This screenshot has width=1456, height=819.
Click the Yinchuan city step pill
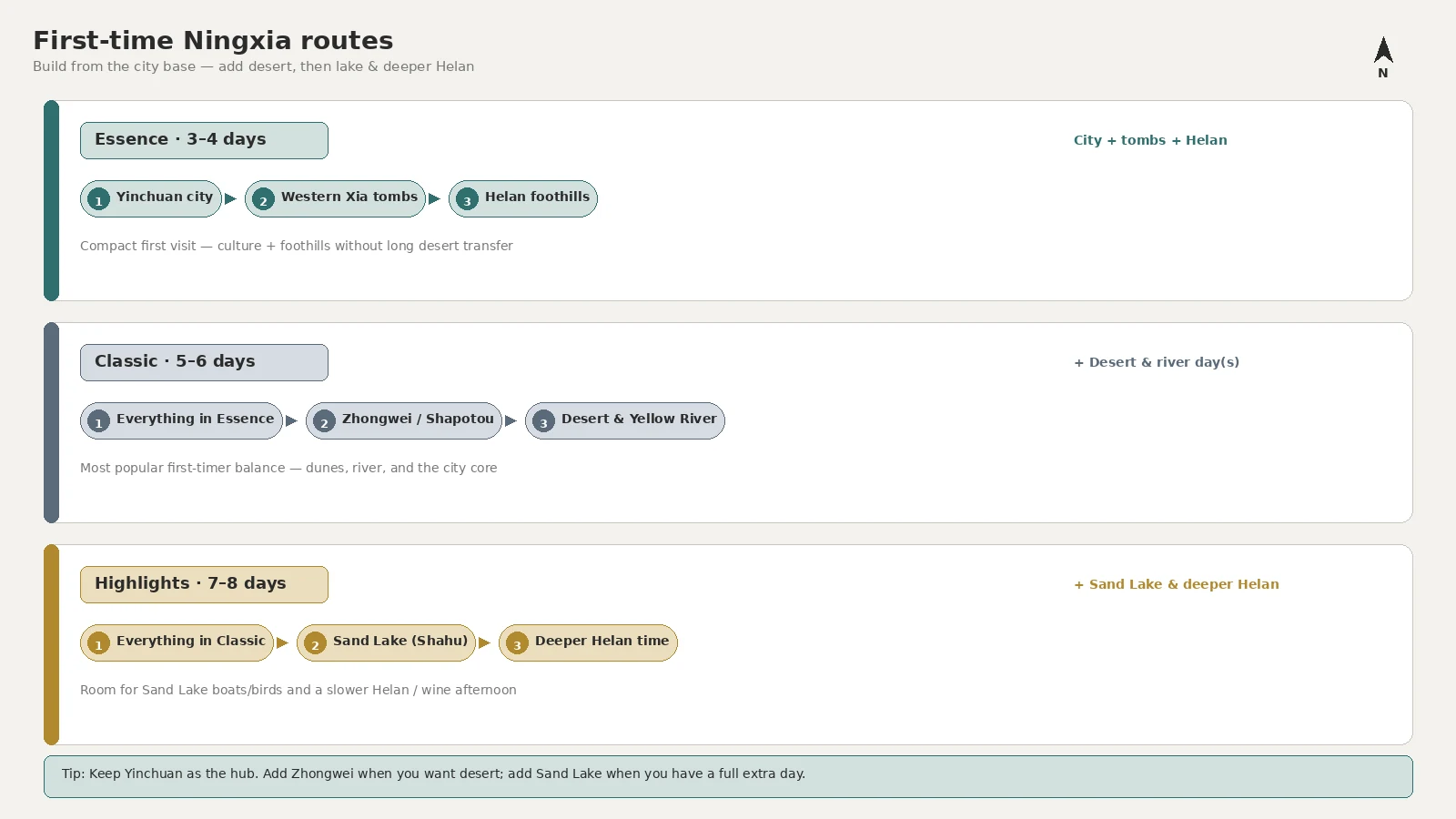tap(151, 198)
